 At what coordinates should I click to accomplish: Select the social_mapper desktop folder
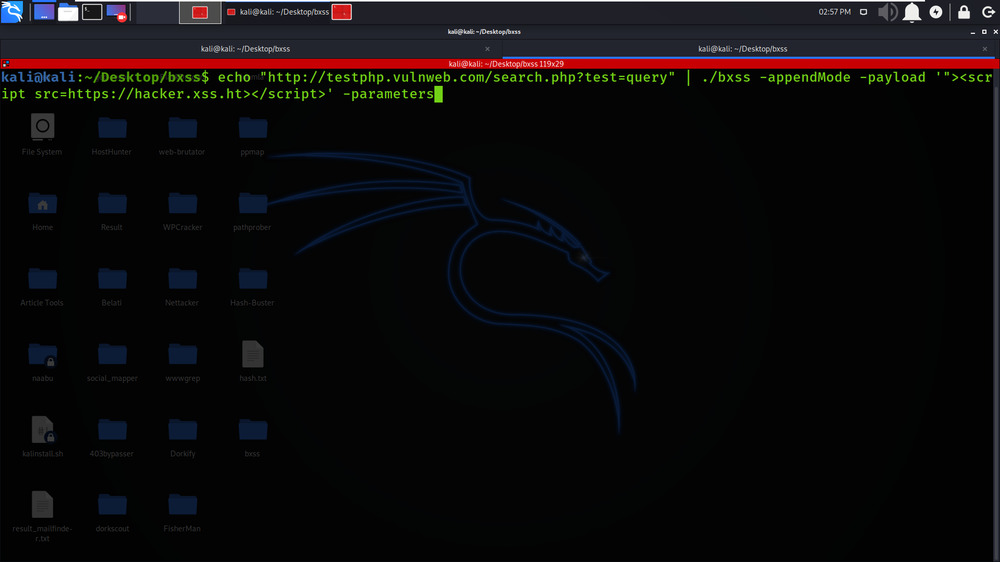tap(112, 361)
